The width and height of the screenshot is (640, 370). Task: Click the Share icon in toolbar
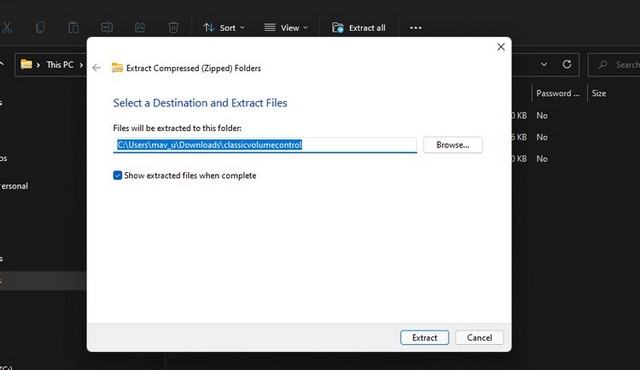[140, 27]
